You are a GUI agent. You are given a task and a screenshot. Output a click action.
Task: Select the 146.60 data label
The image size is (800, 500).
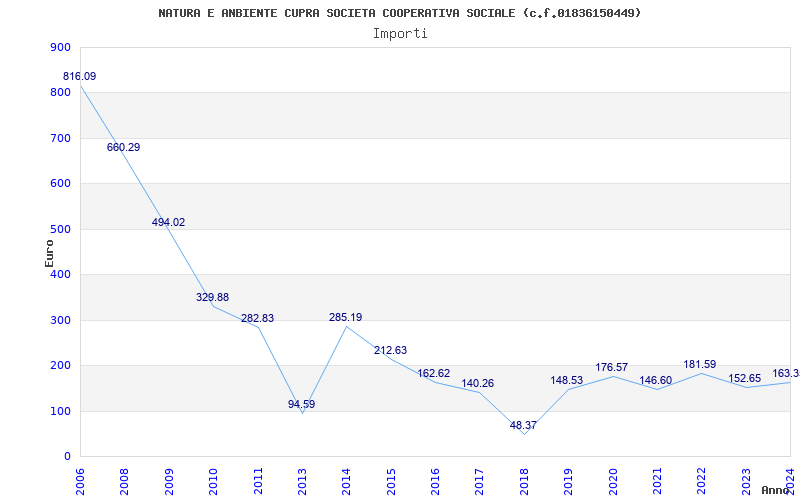656,381
